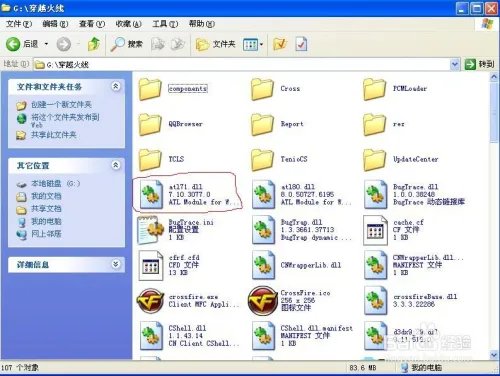Click the vertical scrollbar down arrow
Screen dimensions: 500x376
[x=494, y=355]
